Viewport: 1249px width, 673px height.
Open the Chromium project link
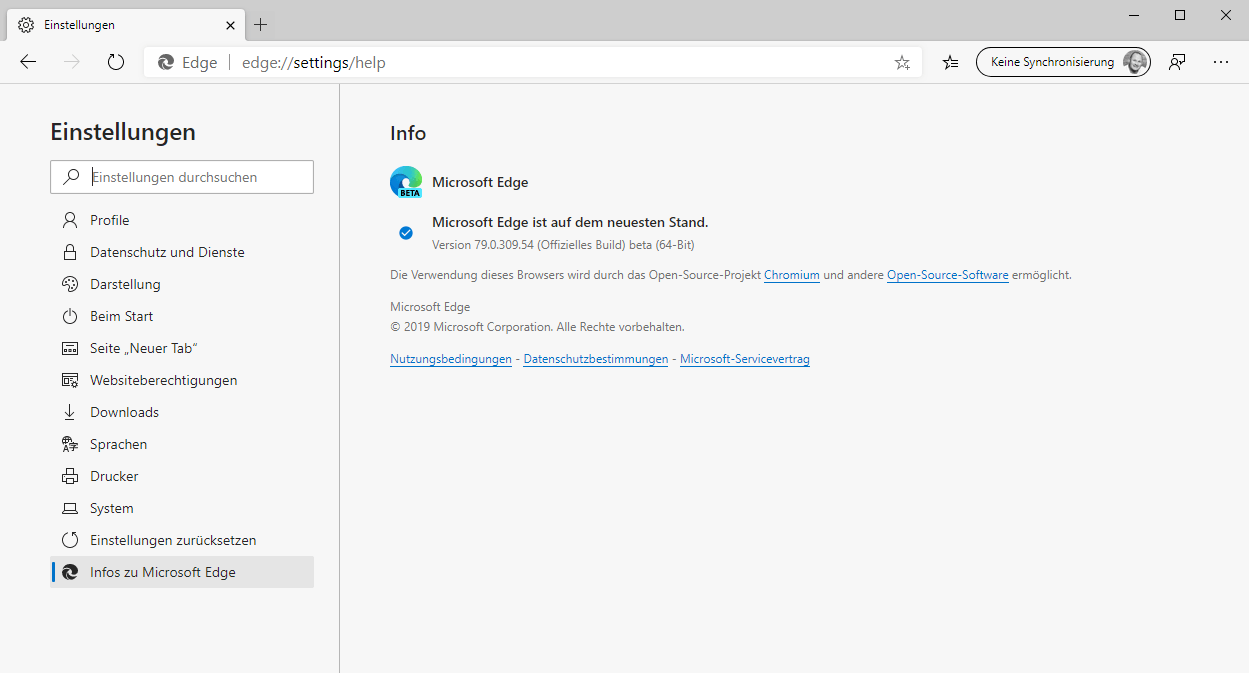pyautogui.click(x=791, y=275)
